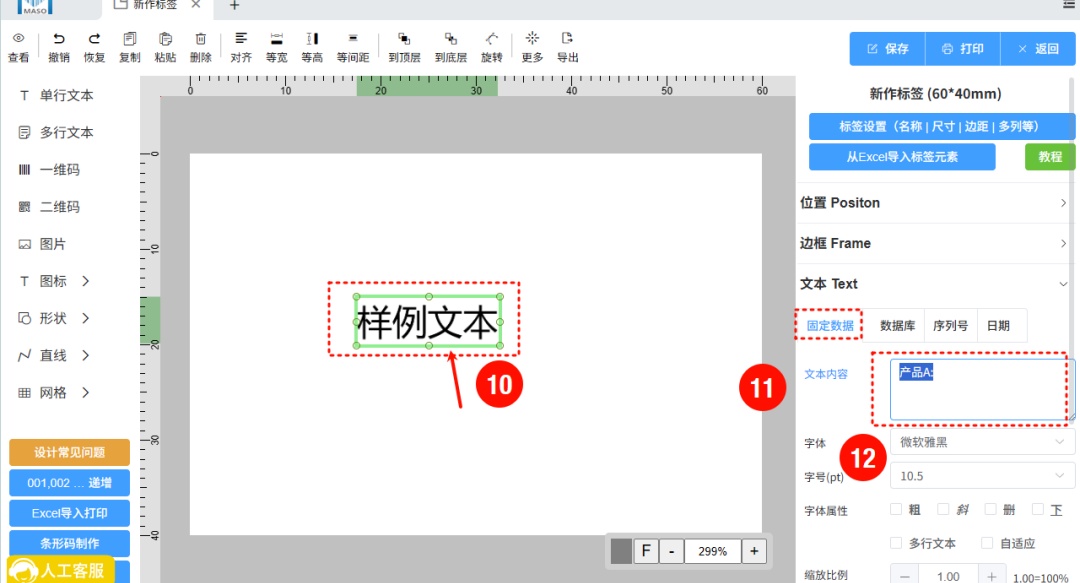Open the 字号 font size dropdown 10.5
Image resolution: width=1080 pixels, height=583 pixels.
click(982, 476)
